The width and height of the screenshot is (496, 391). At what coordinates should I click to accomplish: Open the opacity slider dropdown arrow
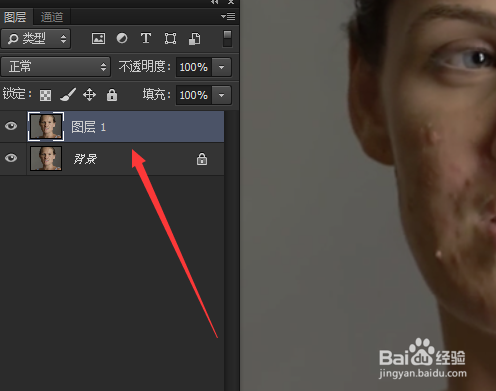pyautogui.click(x=222, y=67)
